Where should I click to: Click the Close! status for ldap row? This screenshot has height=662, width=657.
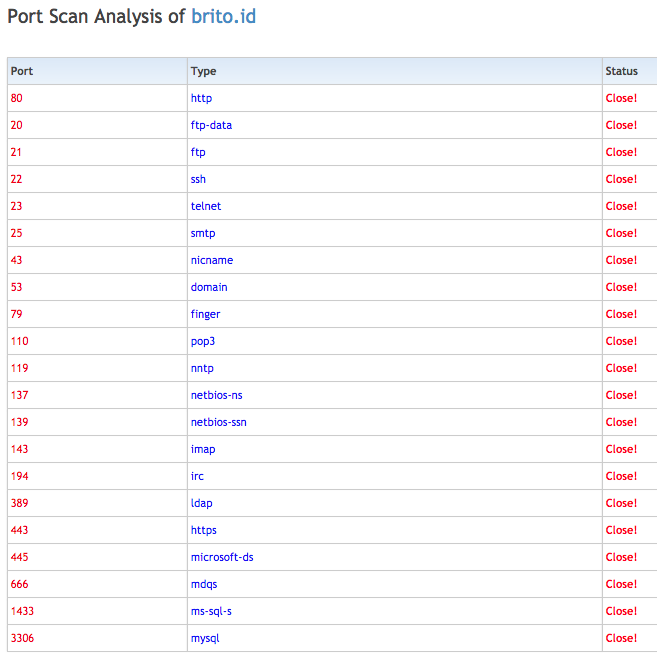pos(621,503)
